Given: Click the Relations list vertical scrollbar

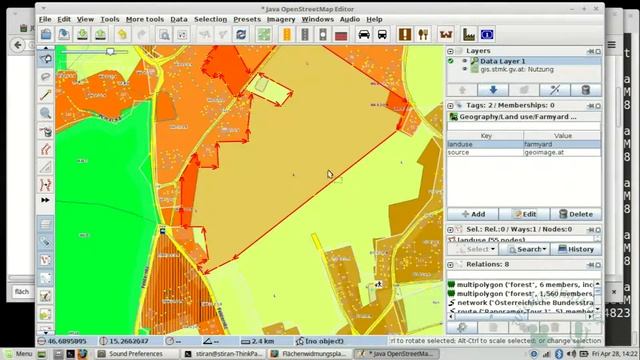Looking at the screenshot, I should 598,296.
